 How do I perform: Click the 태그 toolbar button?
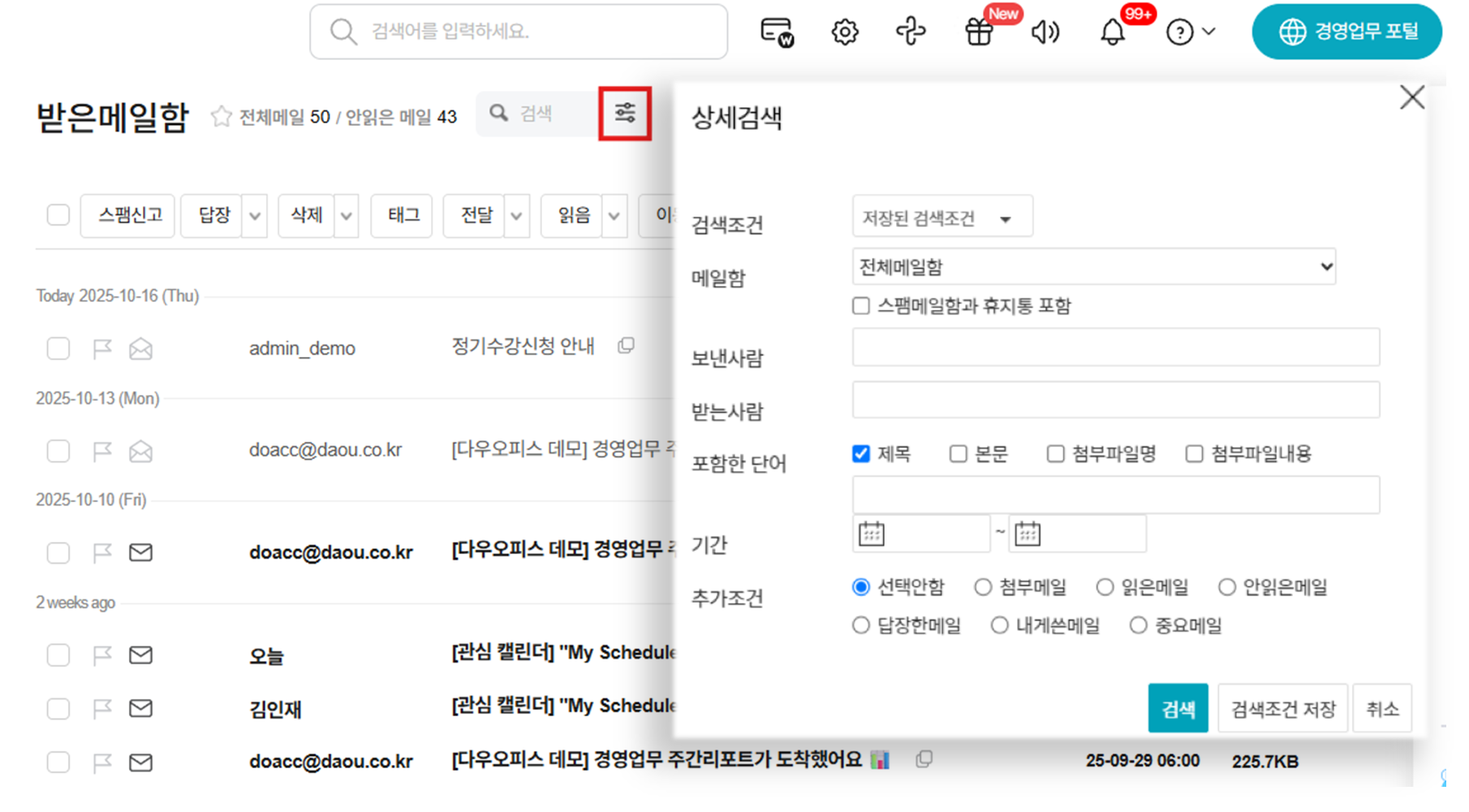tap(403, 216)
